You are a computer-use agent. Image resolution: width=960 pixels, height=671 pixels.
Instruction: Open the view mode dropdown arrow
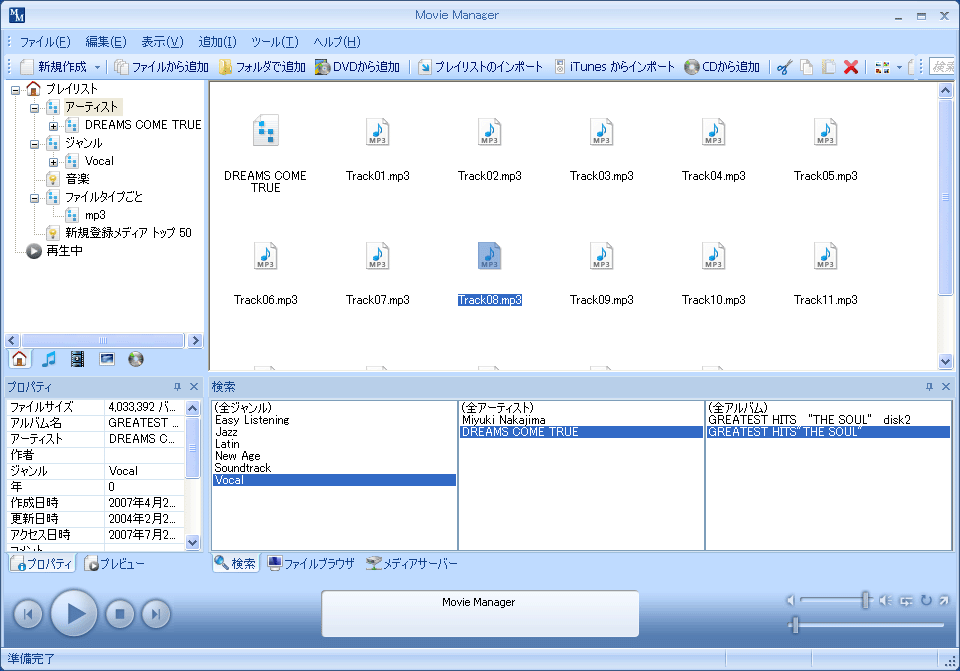(x=899, y=67)
